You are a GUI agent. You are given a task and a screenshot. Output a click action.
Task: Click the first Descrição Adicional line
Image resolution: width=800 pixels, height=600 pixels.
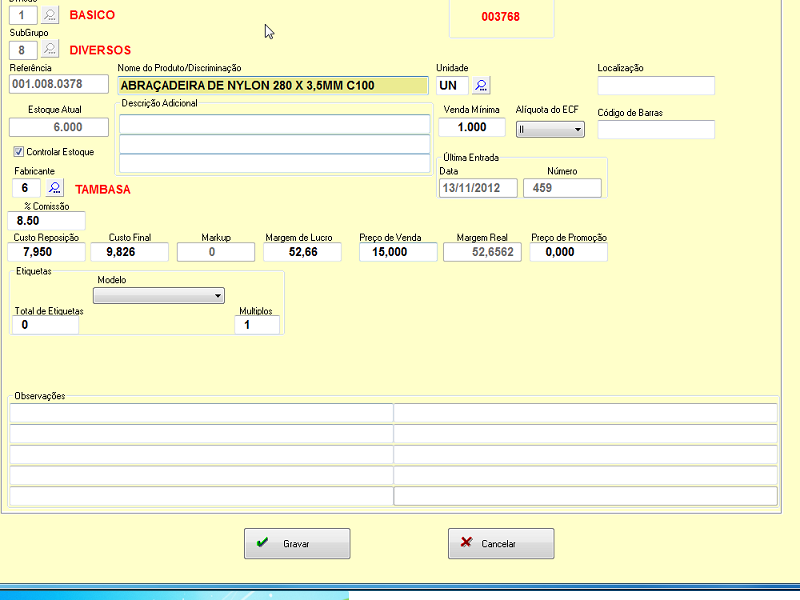click(274, 124)
